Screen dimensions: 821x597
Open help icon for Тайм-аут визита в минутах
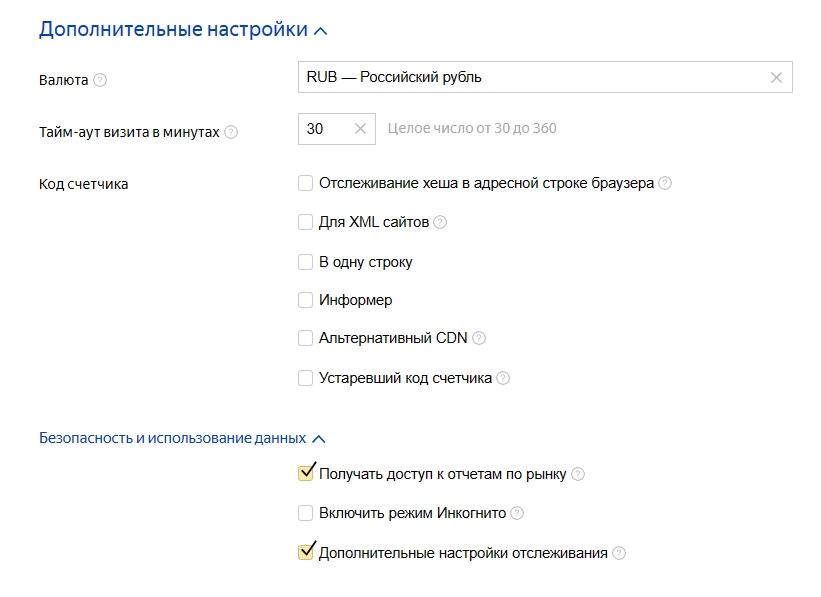point(231,132)
